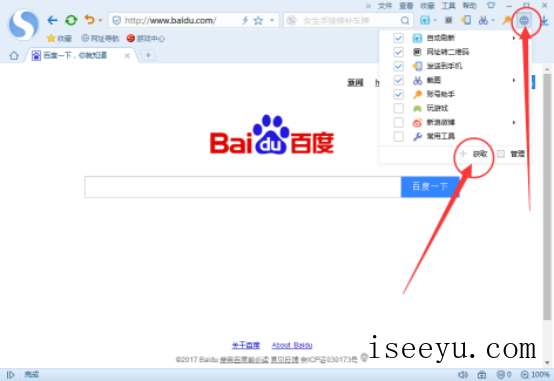Open dropdown beside orange undo icon

[100, 20]
